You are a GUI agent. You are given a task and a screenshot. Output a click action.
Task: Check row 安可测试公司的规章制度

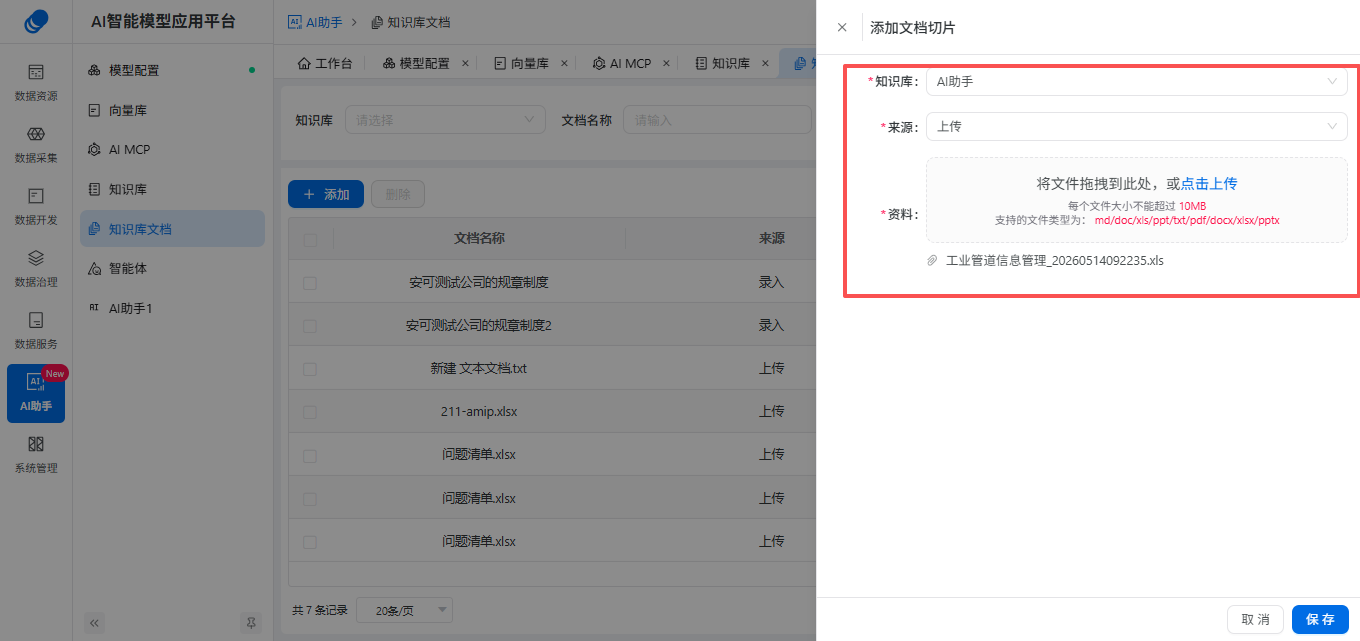[x=310, y=283]
